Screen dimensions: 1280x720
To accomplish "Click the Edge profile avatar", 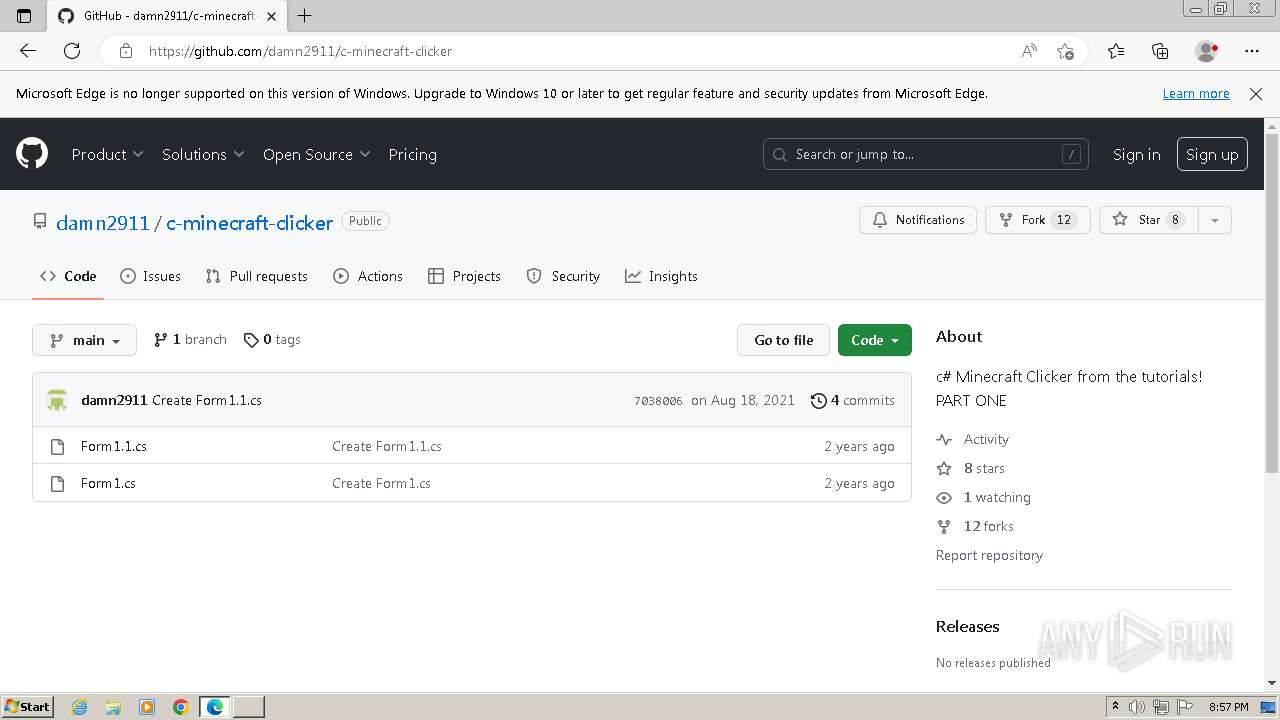I will [x=1206, y=51].
